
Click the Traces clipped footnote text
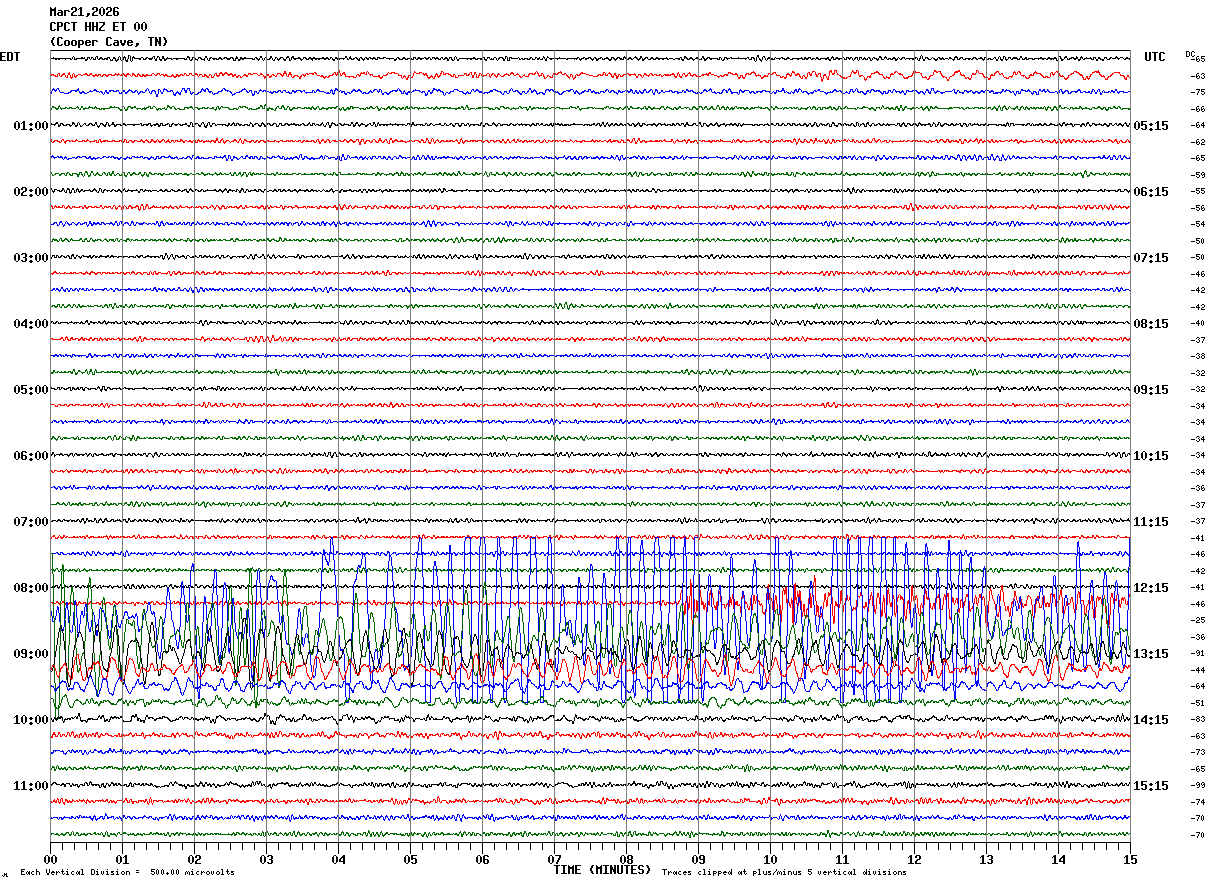(x=784, y=873)
